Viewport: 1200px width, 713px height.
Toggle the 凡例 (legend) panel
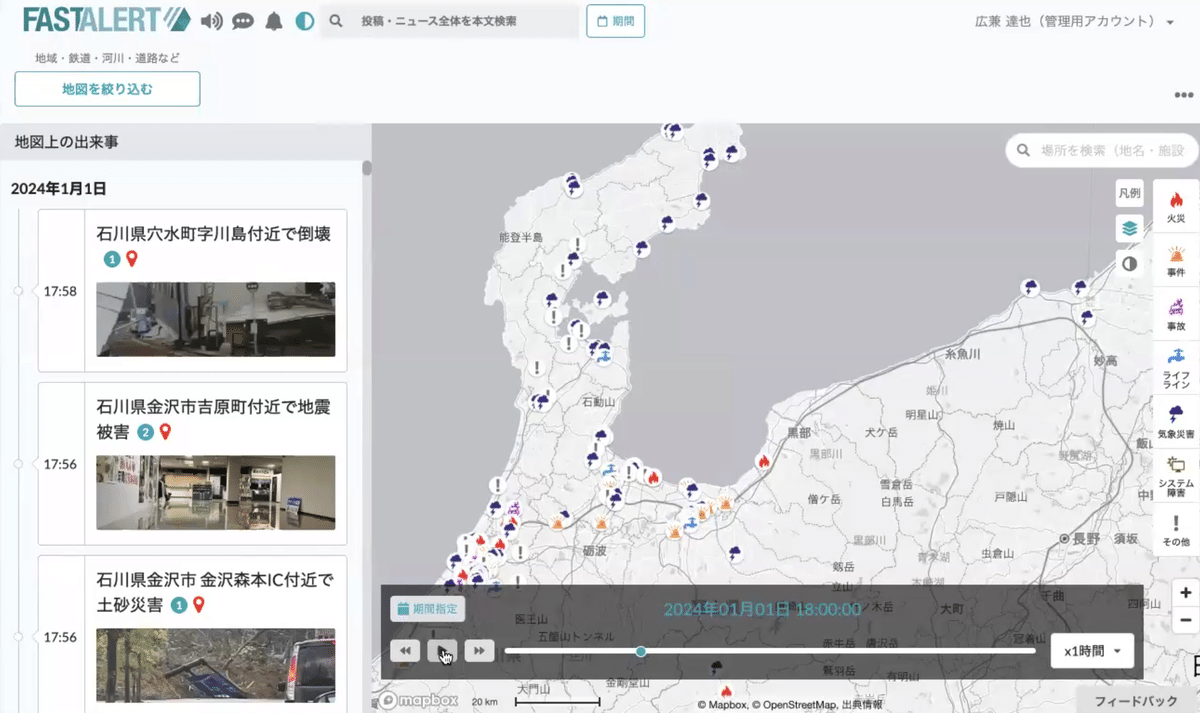[x=1128, y=192]
